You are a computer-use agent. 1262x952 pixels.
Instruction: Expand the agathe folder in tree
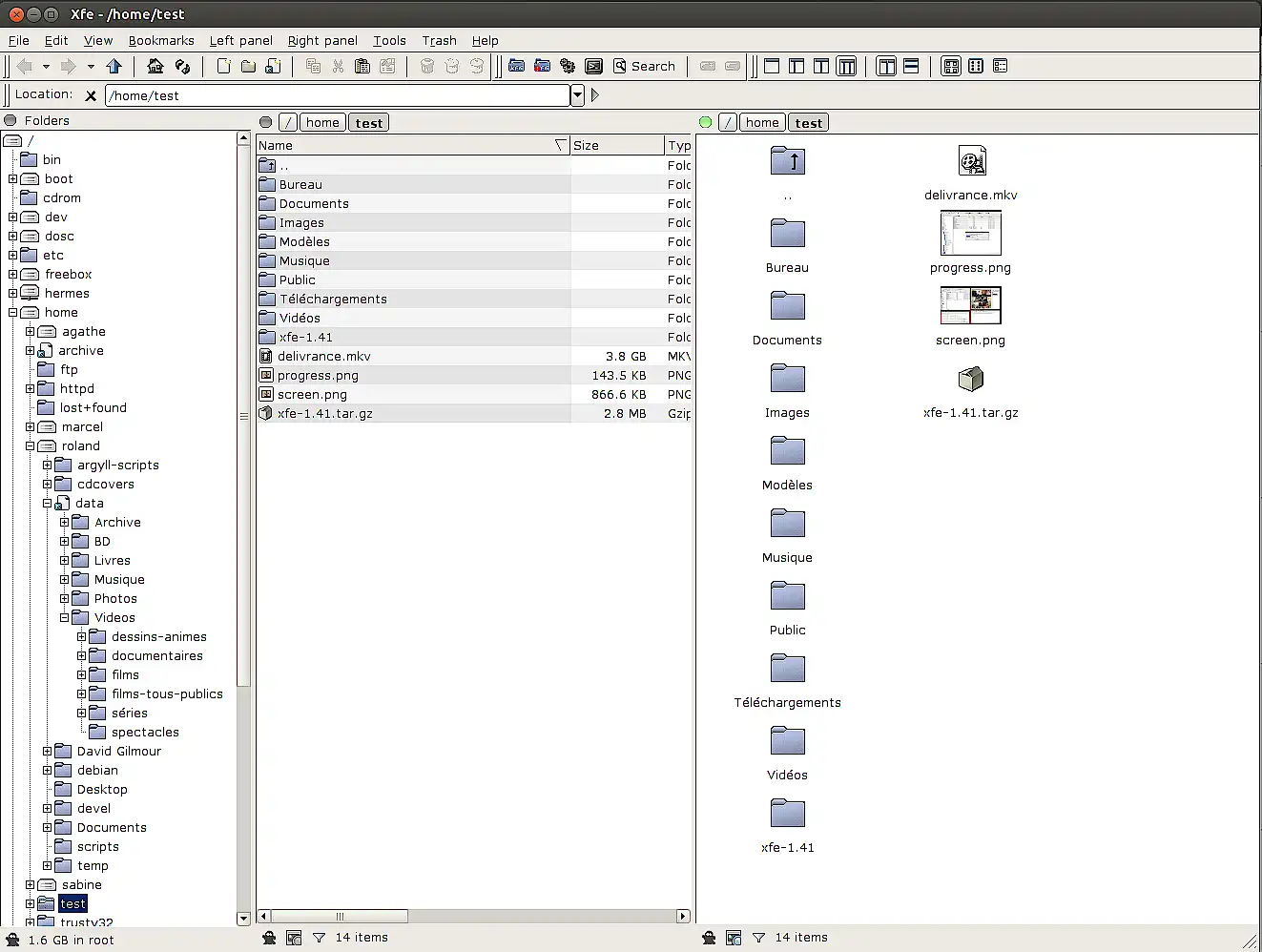coord(30,332)
